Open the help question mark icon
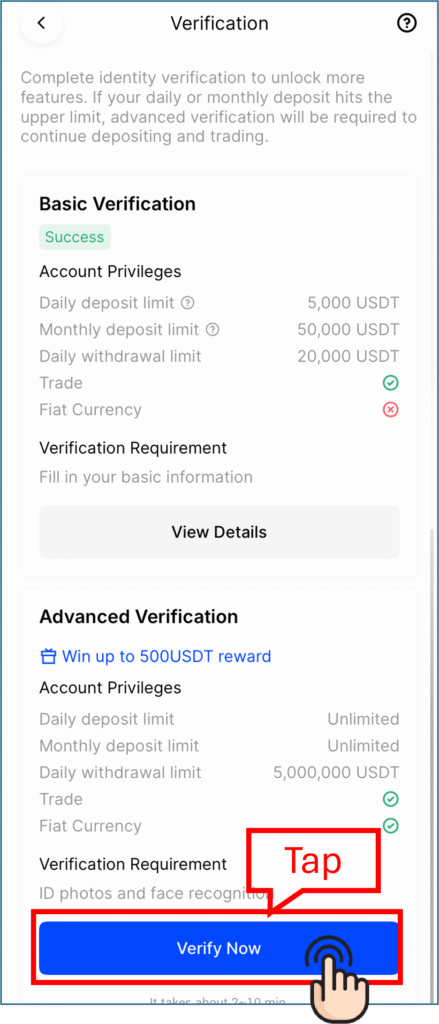 (406, 24)
